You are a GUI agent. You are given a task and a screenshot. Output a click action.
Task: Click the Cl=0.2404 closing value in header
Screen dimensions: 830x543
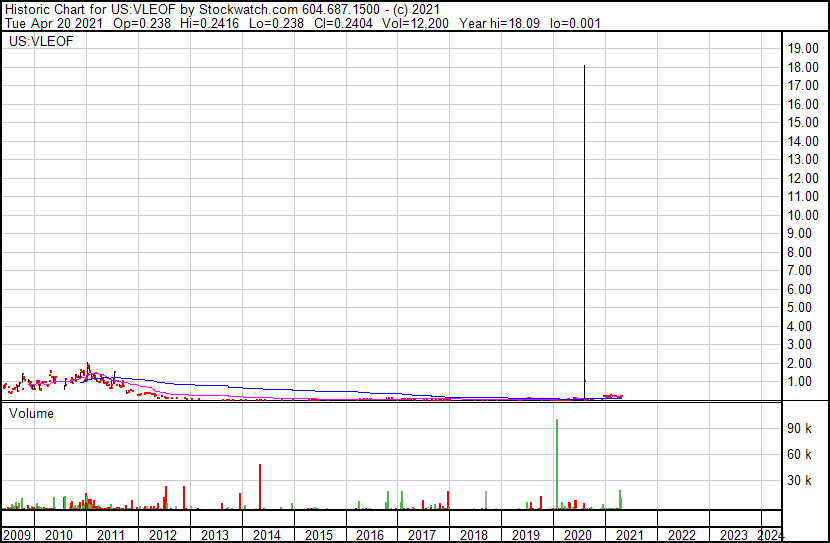click(x=343, y=23)
